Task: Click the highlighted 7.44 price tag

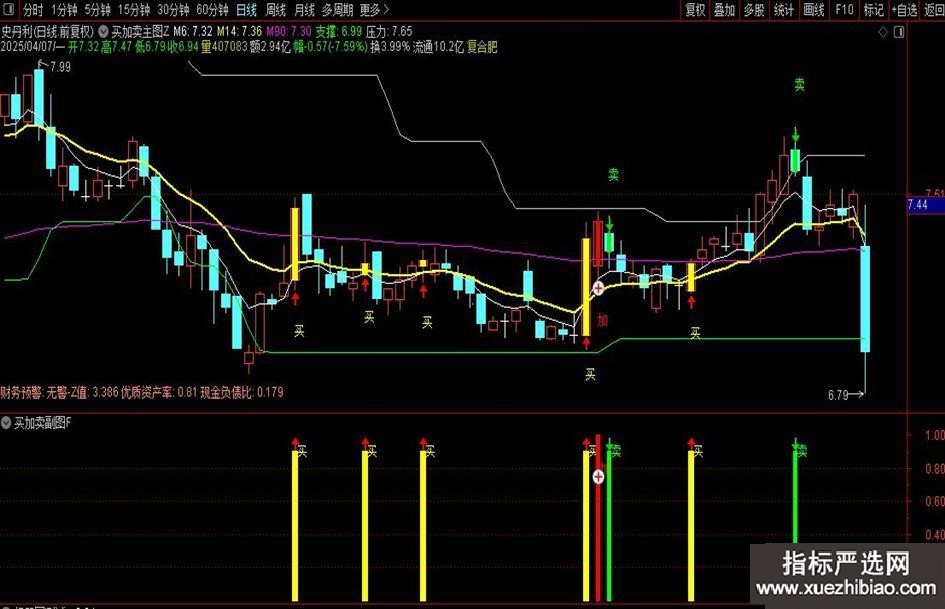Action: tap(926, 205)
